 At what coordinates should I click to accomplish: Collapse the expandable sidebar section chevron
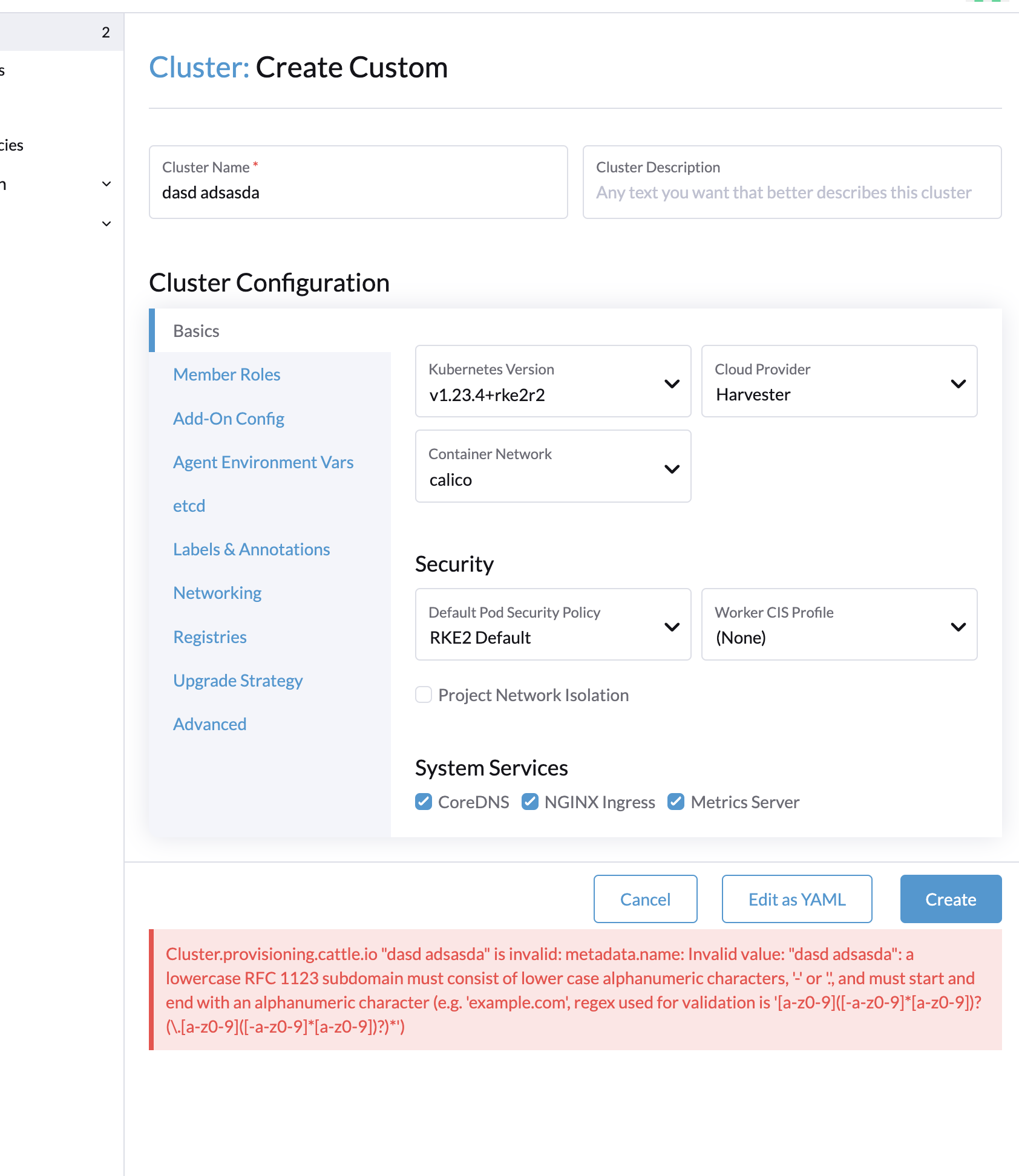tap(106, 183)
